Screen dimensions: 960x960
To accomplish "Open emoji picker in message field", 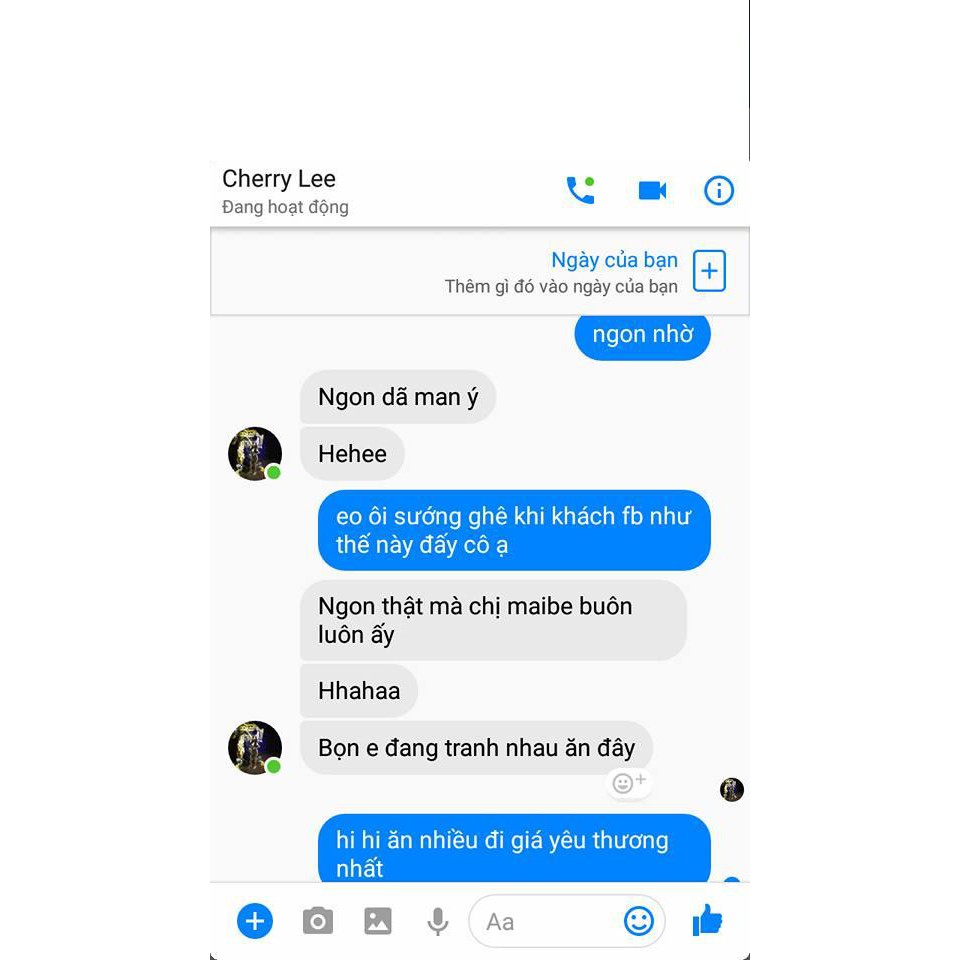I will pyautogui.click(x=639, y=921).
